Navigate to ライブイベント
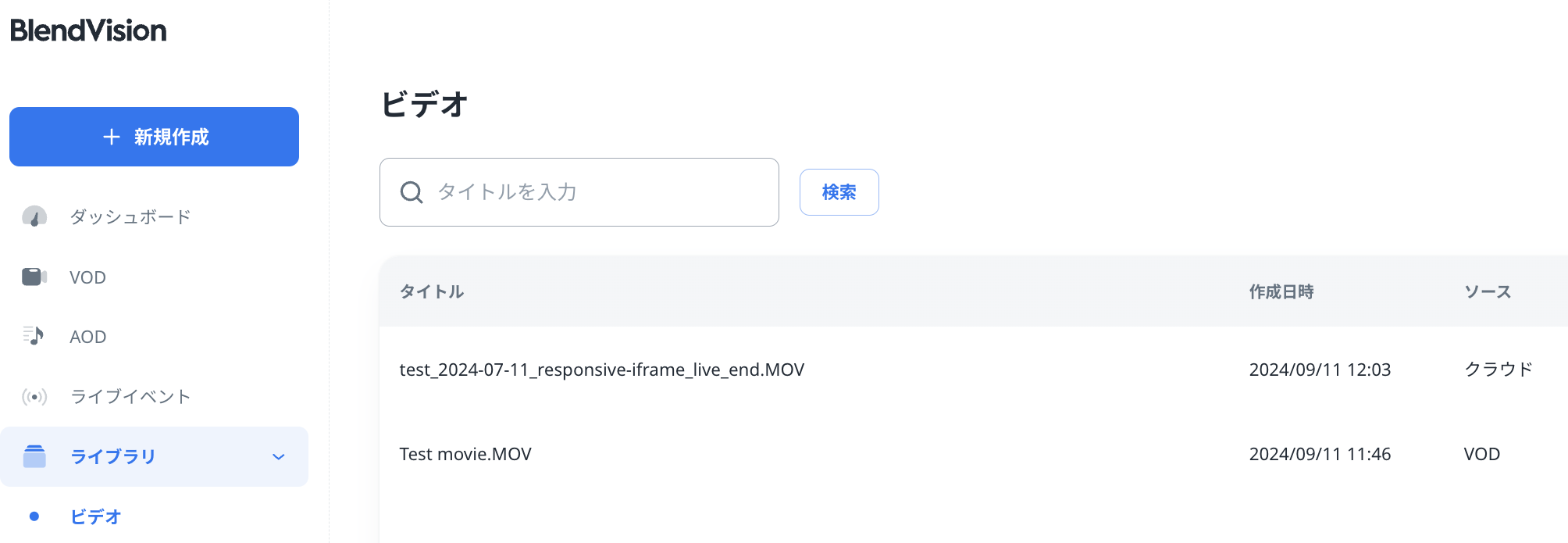The width and height of the screenshot is (1568, 543). coord(130,397)
